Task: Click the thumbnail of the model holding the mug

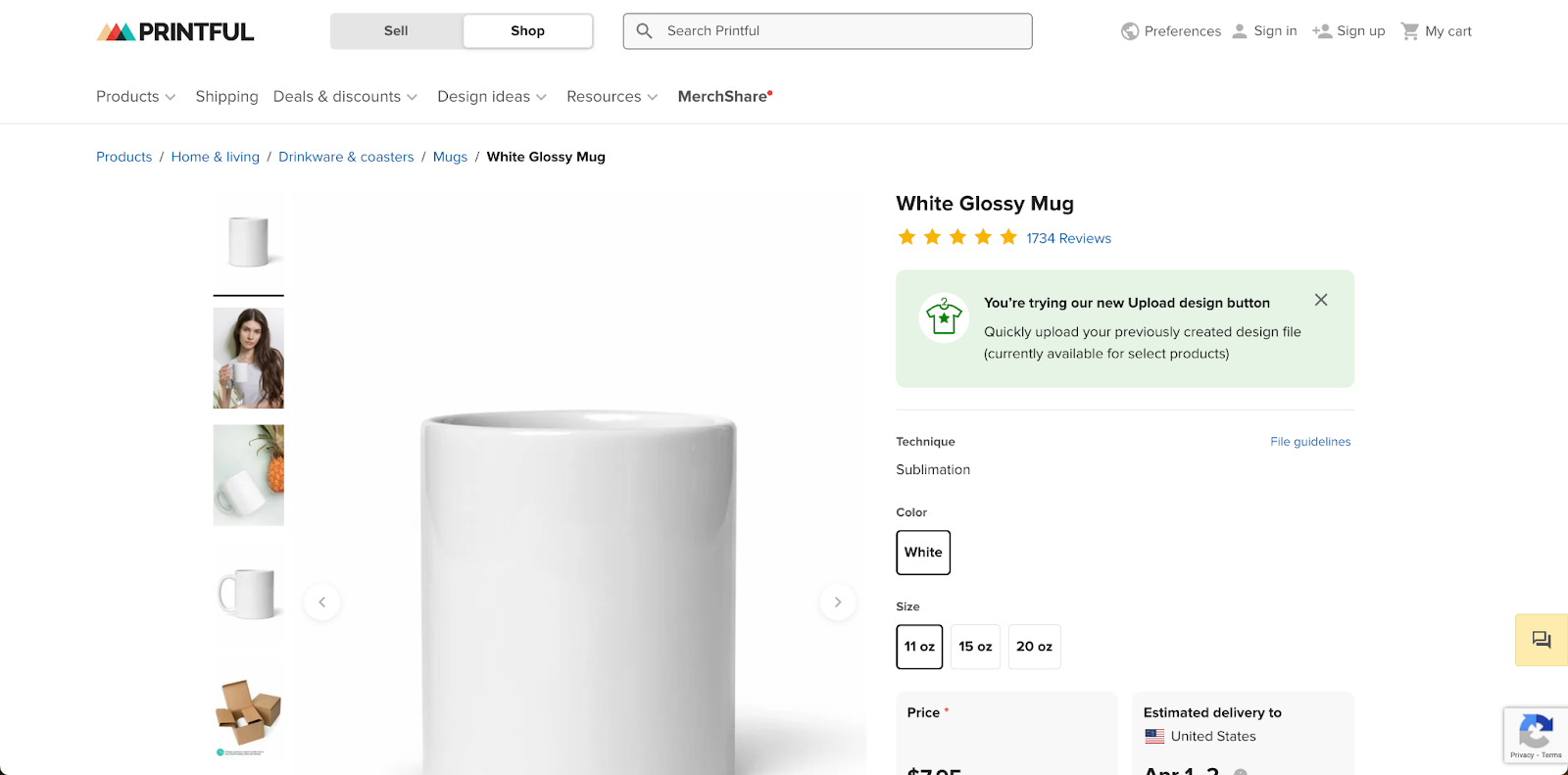Action: (x=248, y=358)
